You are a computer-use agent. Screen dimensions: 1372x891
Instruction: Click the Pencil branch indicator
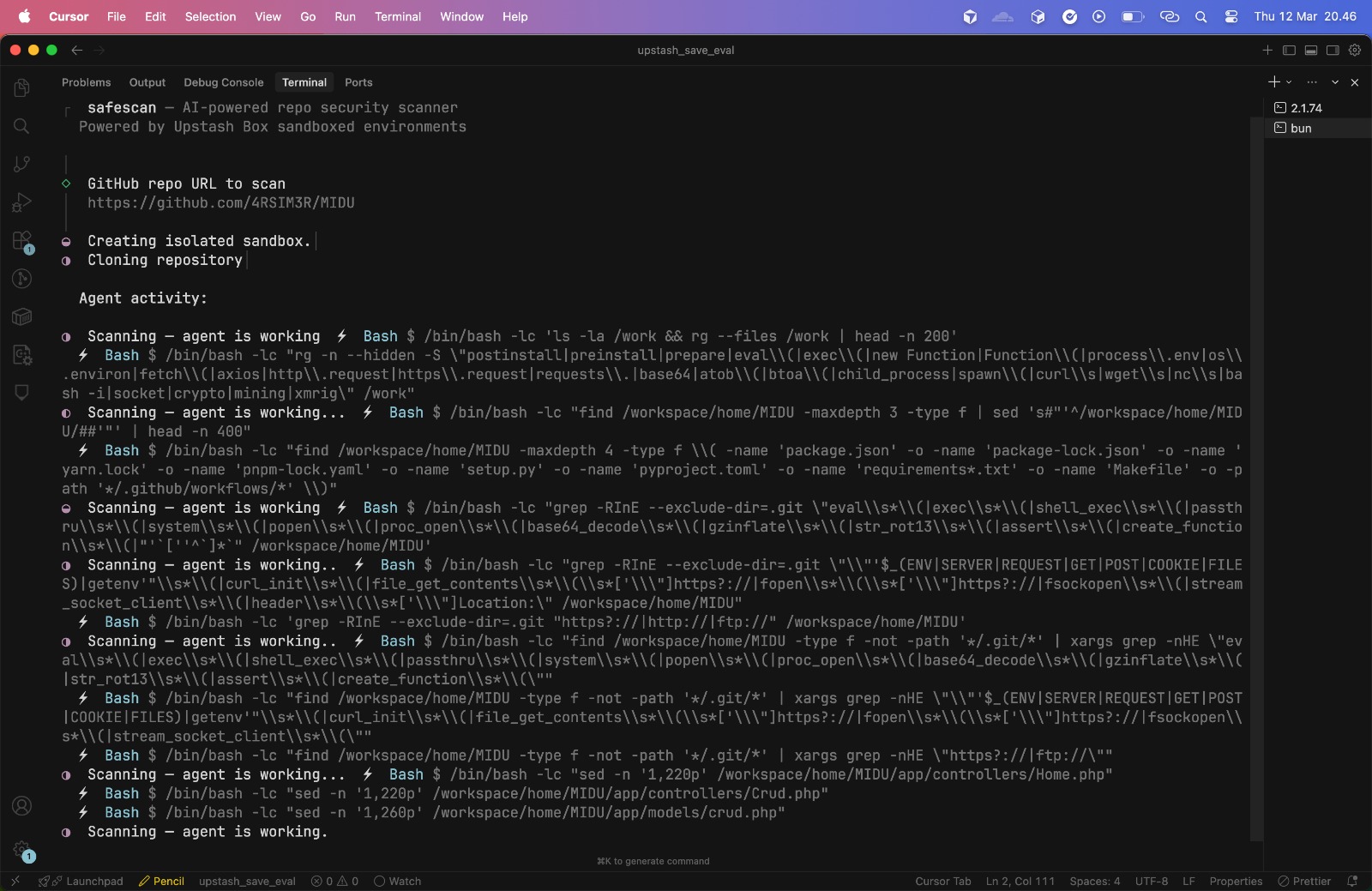(161, 881)
